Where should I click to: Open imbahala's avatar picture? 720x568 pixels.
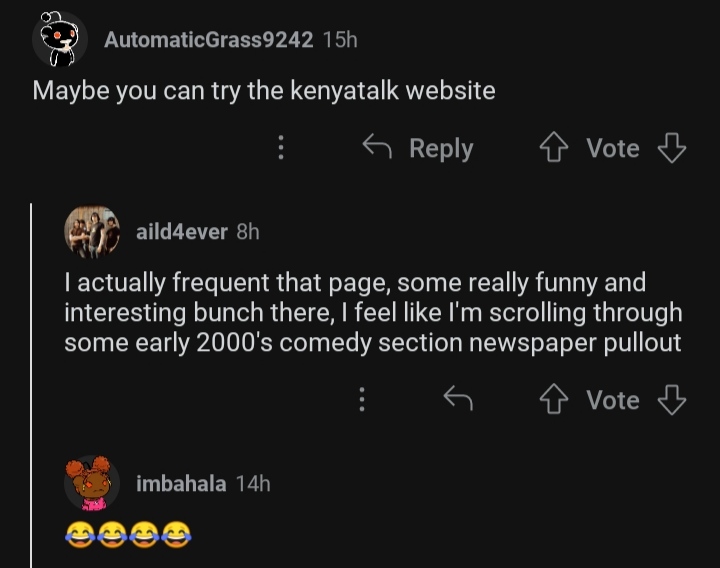point(91,485)
